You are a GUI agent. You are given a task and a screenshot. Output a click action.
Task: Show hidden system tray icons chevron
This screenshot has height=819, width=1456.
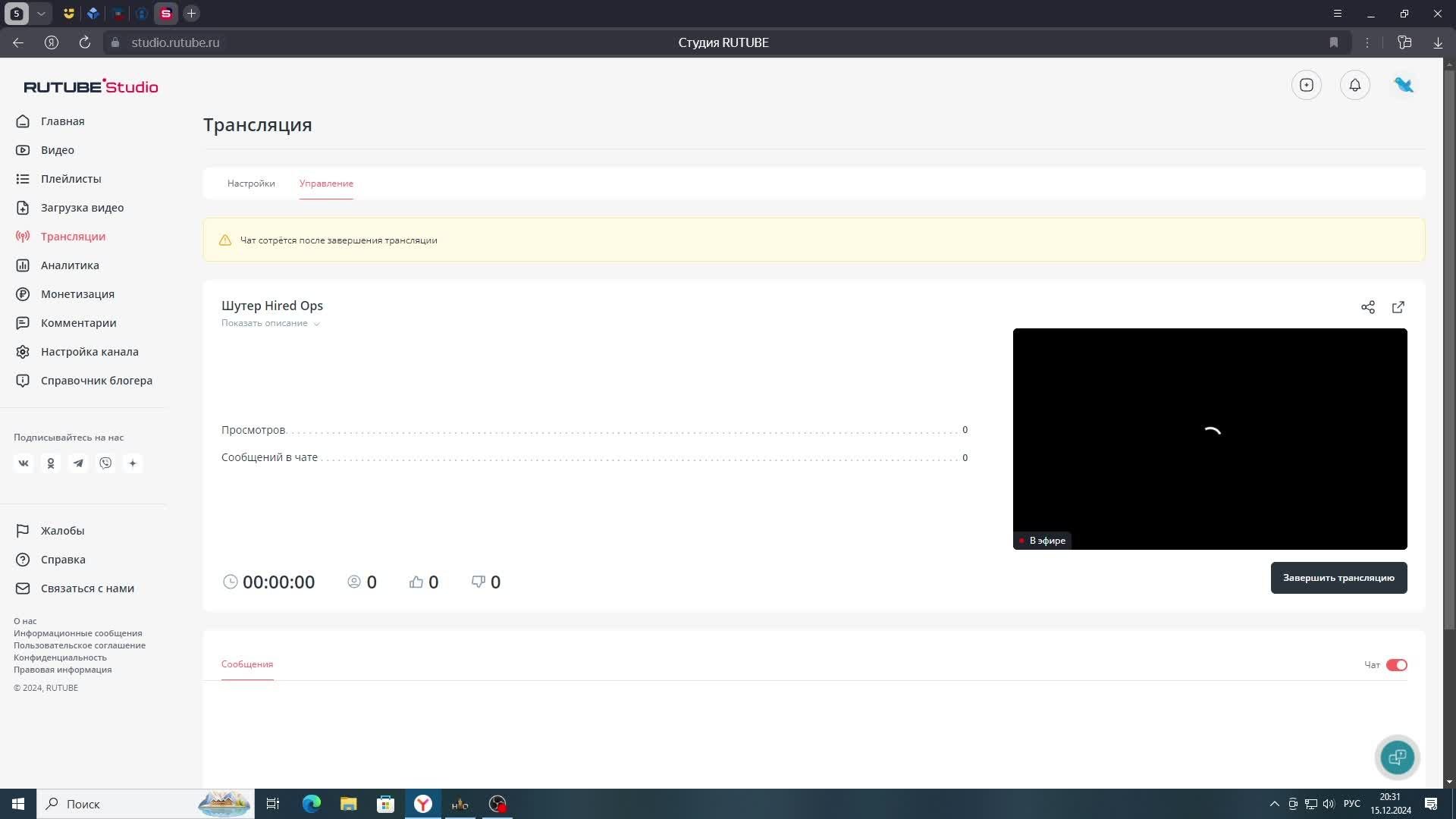(1274, 804)
